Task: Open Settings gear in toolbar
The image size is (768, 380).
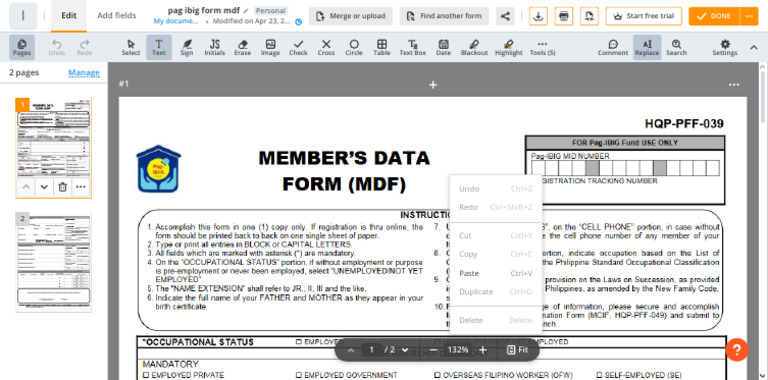Action: (725, 48)
